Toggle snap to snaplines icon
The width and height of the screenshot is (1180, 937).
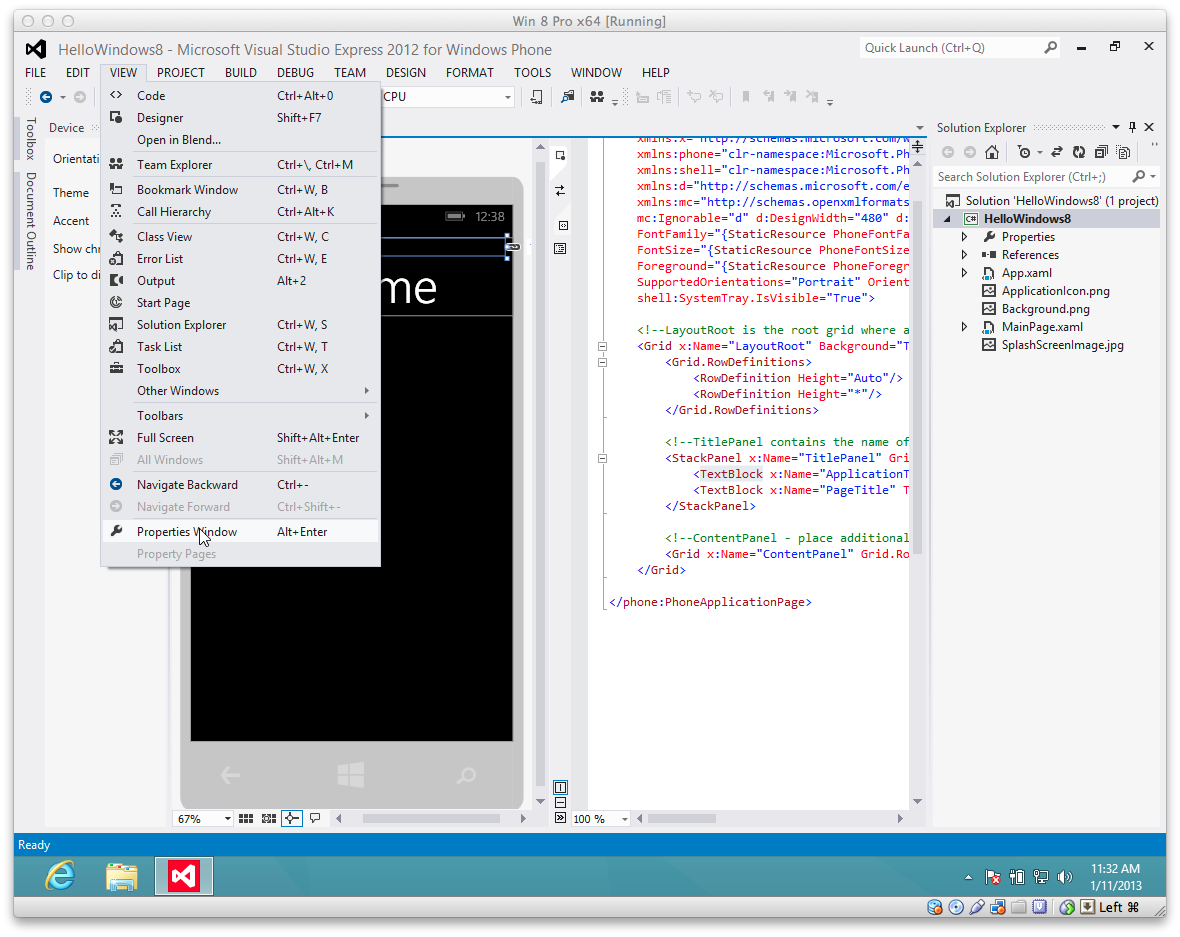[x=292, y=819]
